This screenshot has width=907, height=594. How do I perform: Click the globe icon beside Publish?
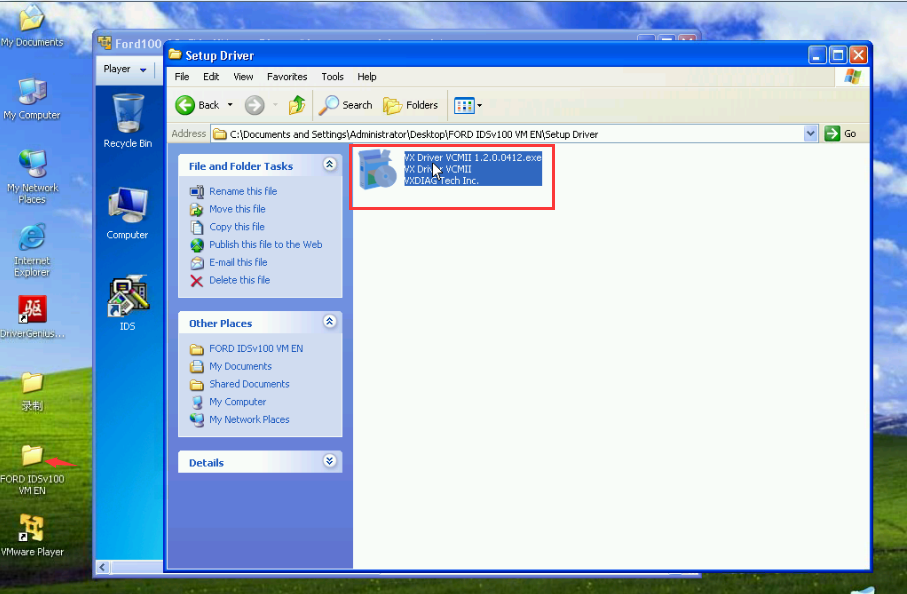(197, 245)
